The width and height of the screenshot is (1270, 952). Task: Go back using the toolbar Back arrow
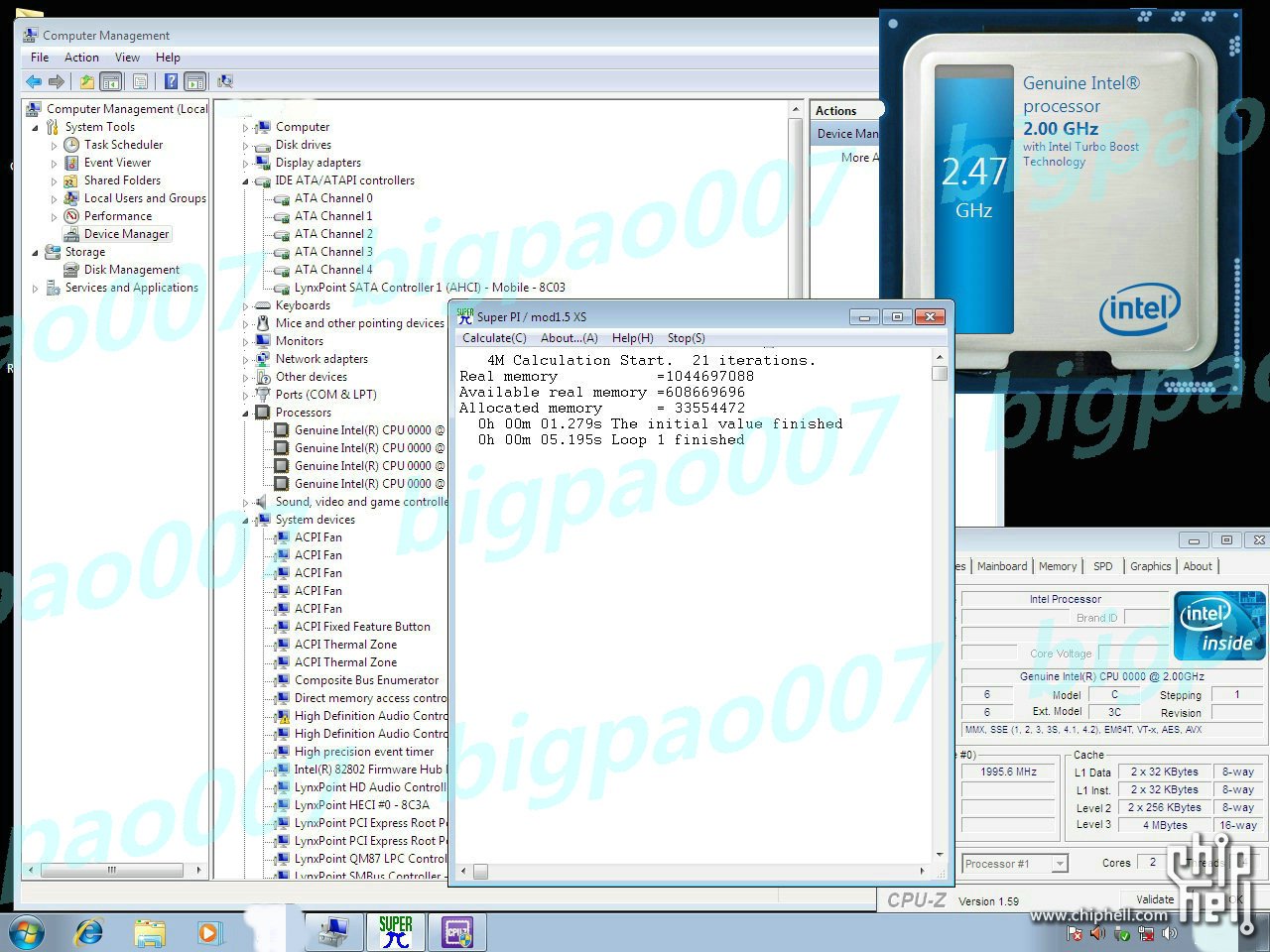tap(34, 81)
